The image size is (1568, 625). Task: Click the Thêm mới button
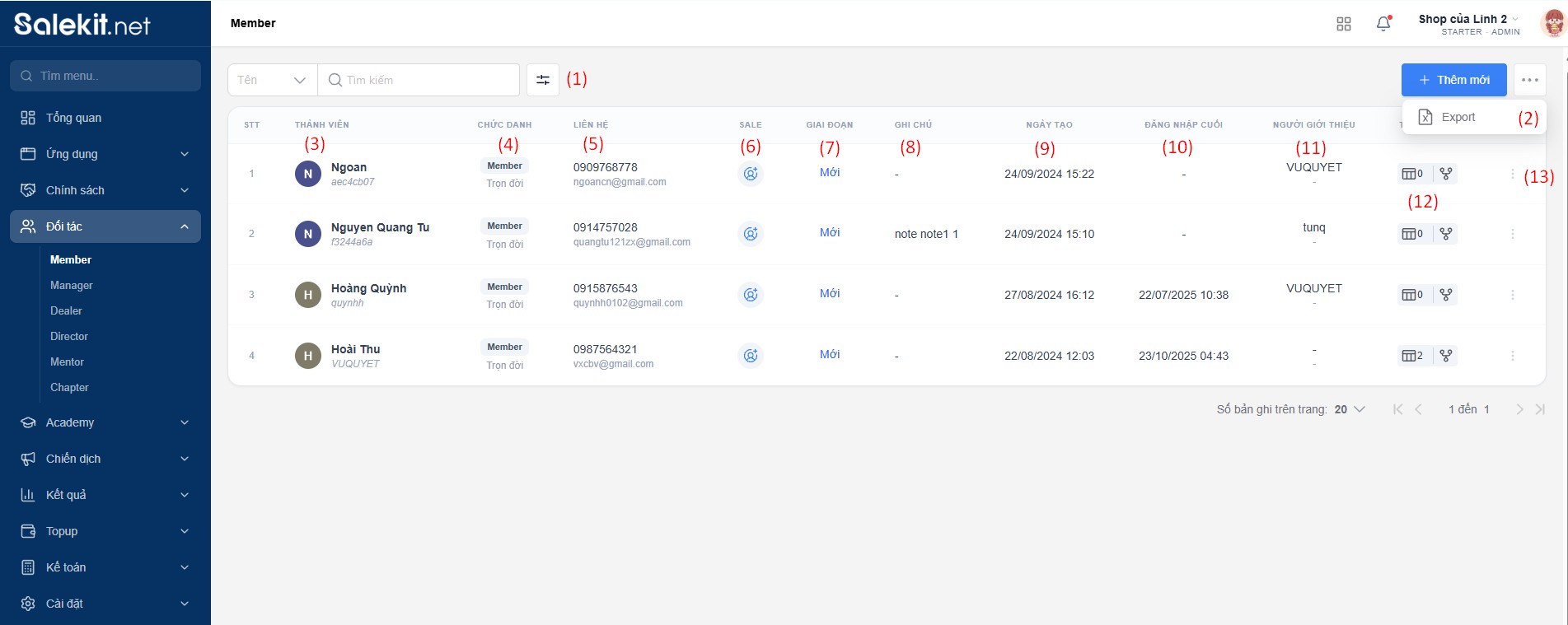tap(1453, 80)
